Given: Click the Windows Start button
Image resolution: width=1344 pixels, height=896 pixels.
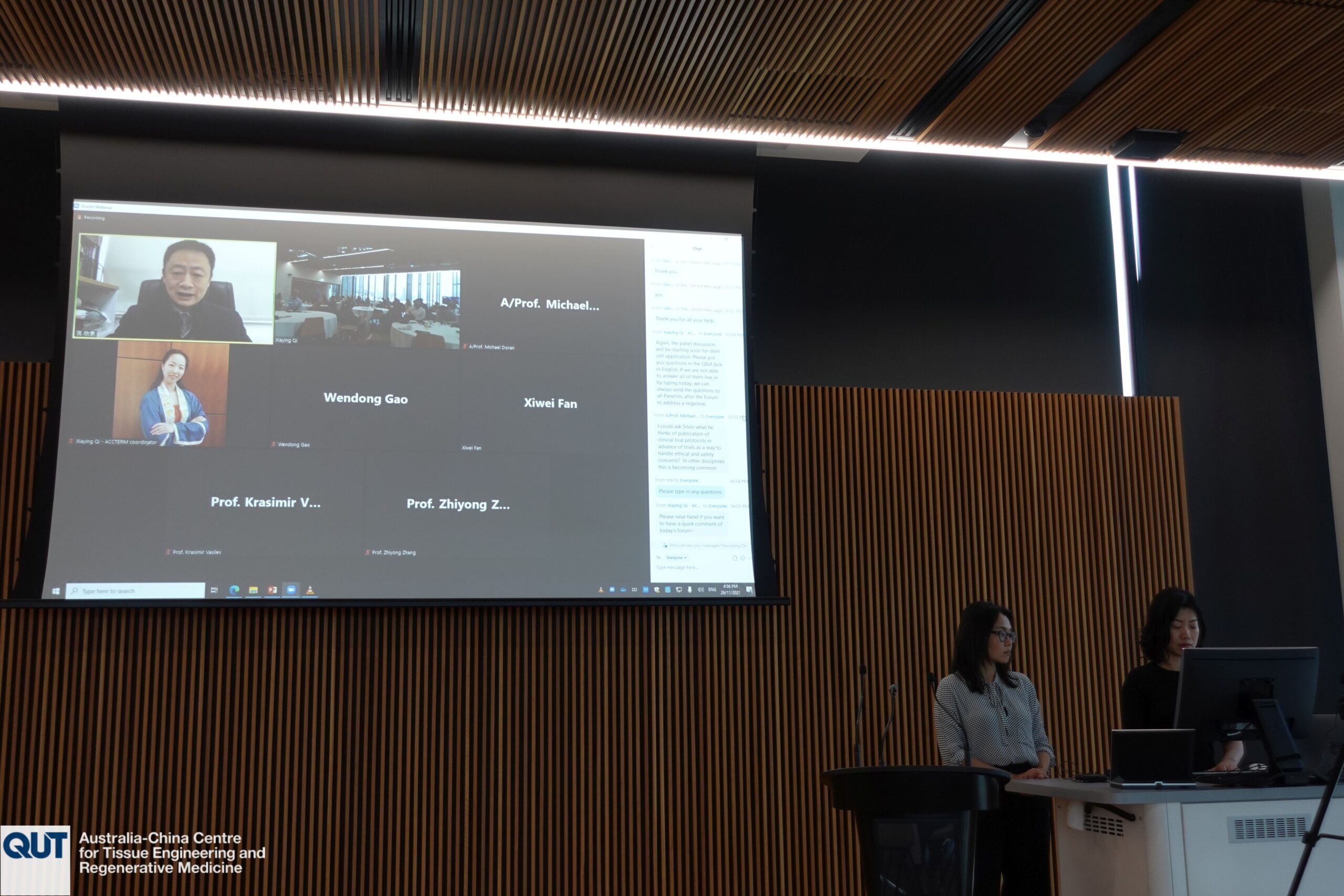Looking at the screenshot, I should tap(56, 591).
